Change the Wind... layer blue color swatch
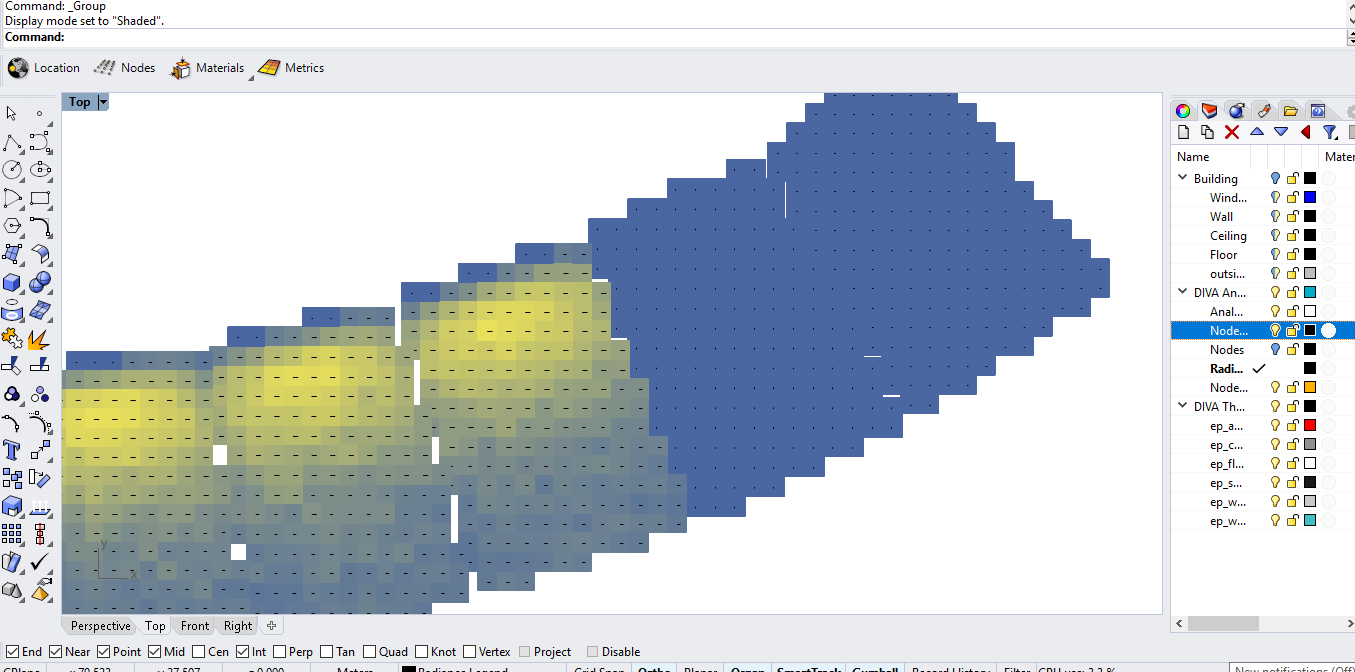 1310,197
